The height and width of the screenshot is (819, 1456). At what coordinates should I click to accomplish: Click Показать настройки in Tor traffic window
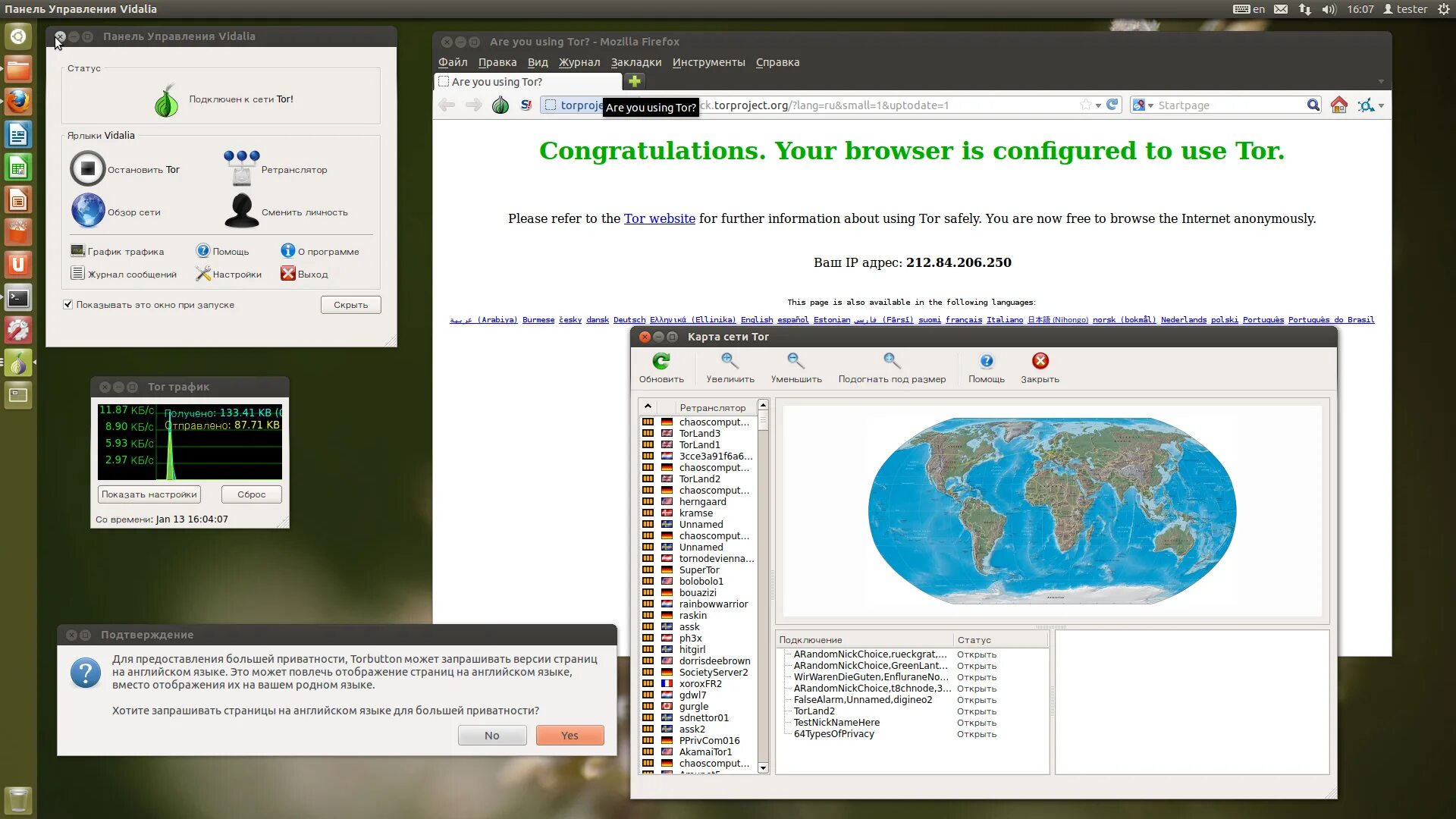pyautogui.click(x=149, y=494)
